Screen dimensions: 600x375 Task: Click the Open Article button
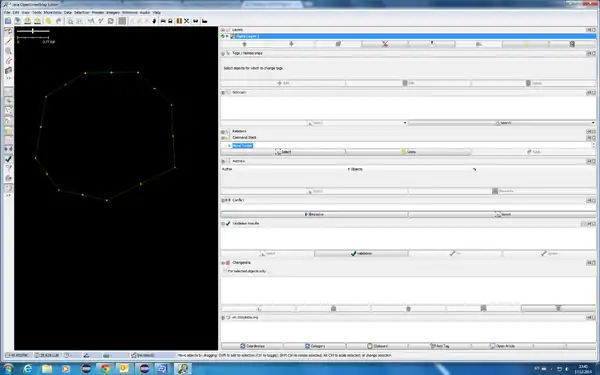pyautogui.click(x=502, y=346)
